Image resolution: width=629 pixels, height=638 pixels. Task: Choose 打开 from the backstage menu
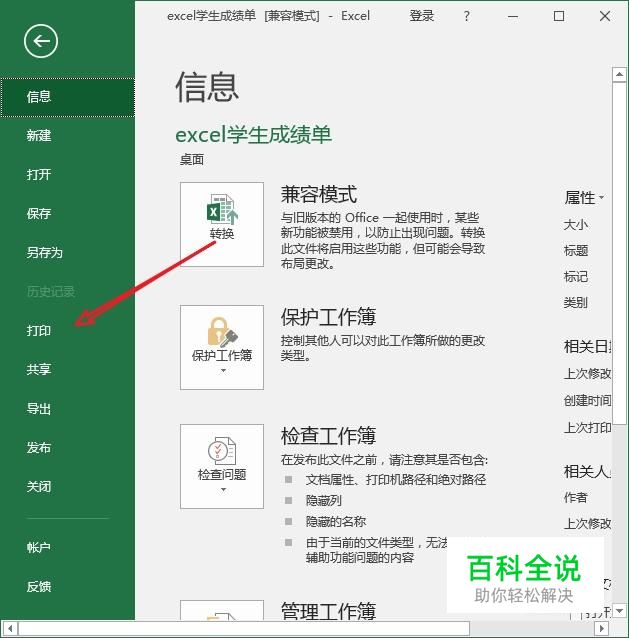click(68, 175)
